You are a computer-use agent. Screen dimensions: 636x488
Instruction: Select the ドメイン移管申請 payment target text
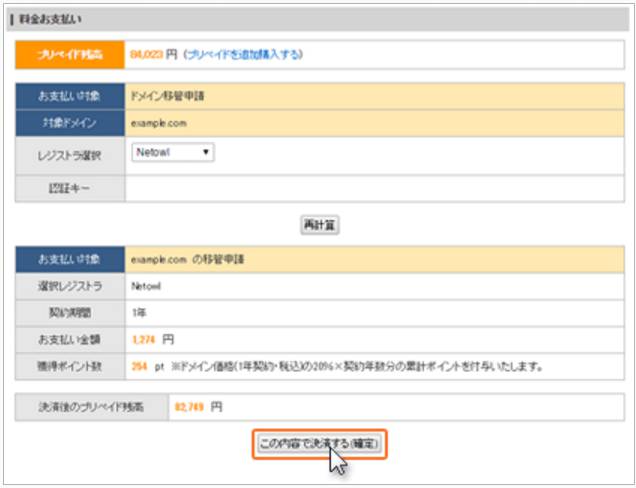point(168,96)
